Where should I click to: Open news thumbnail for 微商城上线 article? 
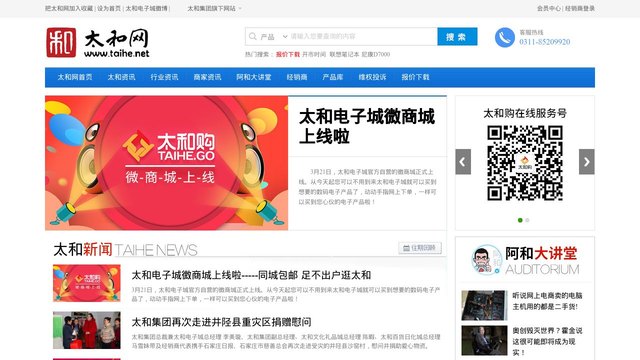click(x=87, y=283)
